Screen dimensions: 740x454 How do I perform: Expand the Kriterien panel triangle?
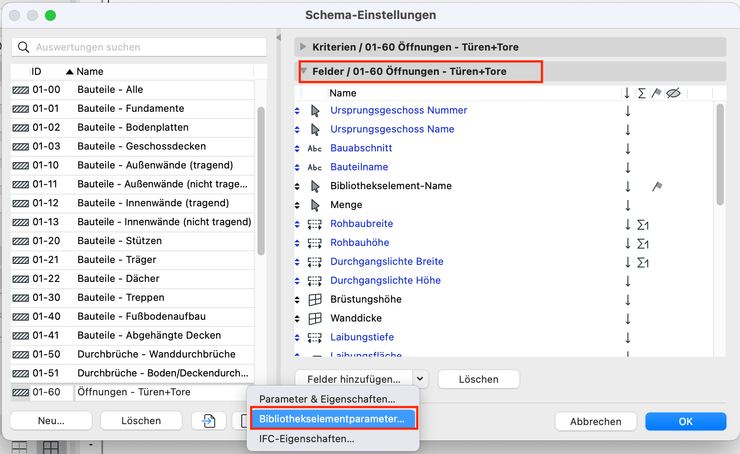point(303,47)
